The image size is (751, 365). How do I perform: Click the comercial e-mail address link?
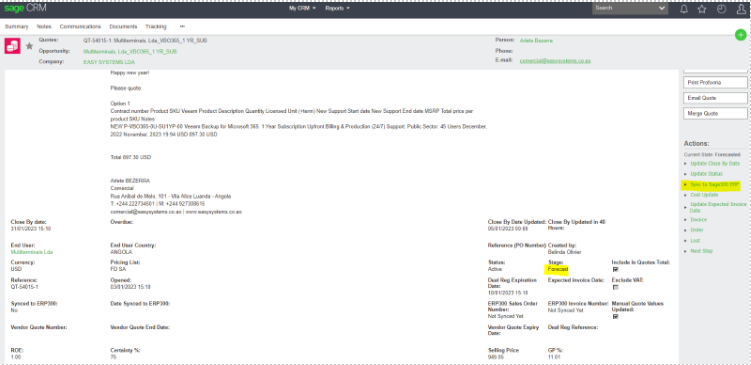click(x=555, y=61)
